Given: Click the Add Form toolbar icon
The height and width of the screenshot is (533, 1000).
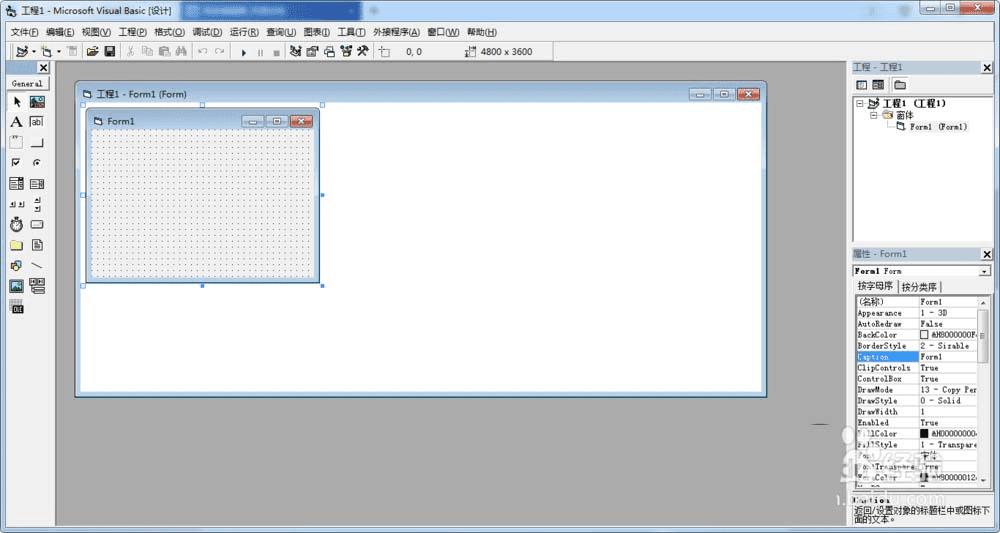Looking at the screenshot, I should coord(47,52).
